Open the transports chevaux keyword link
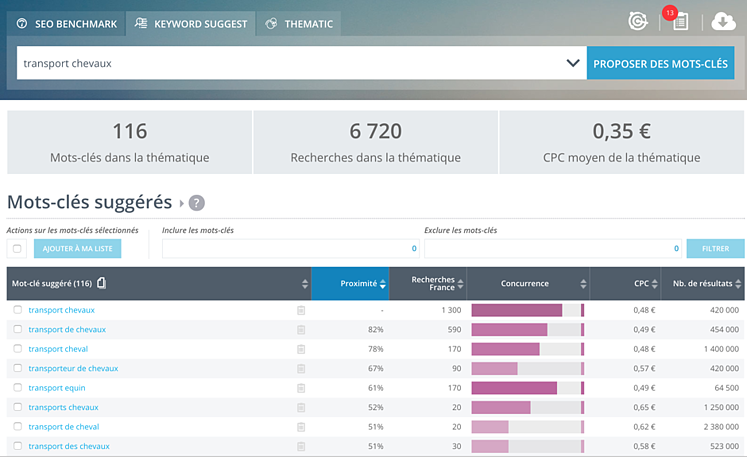The width and height of the screenshot is (747, 457). [63, 407]
